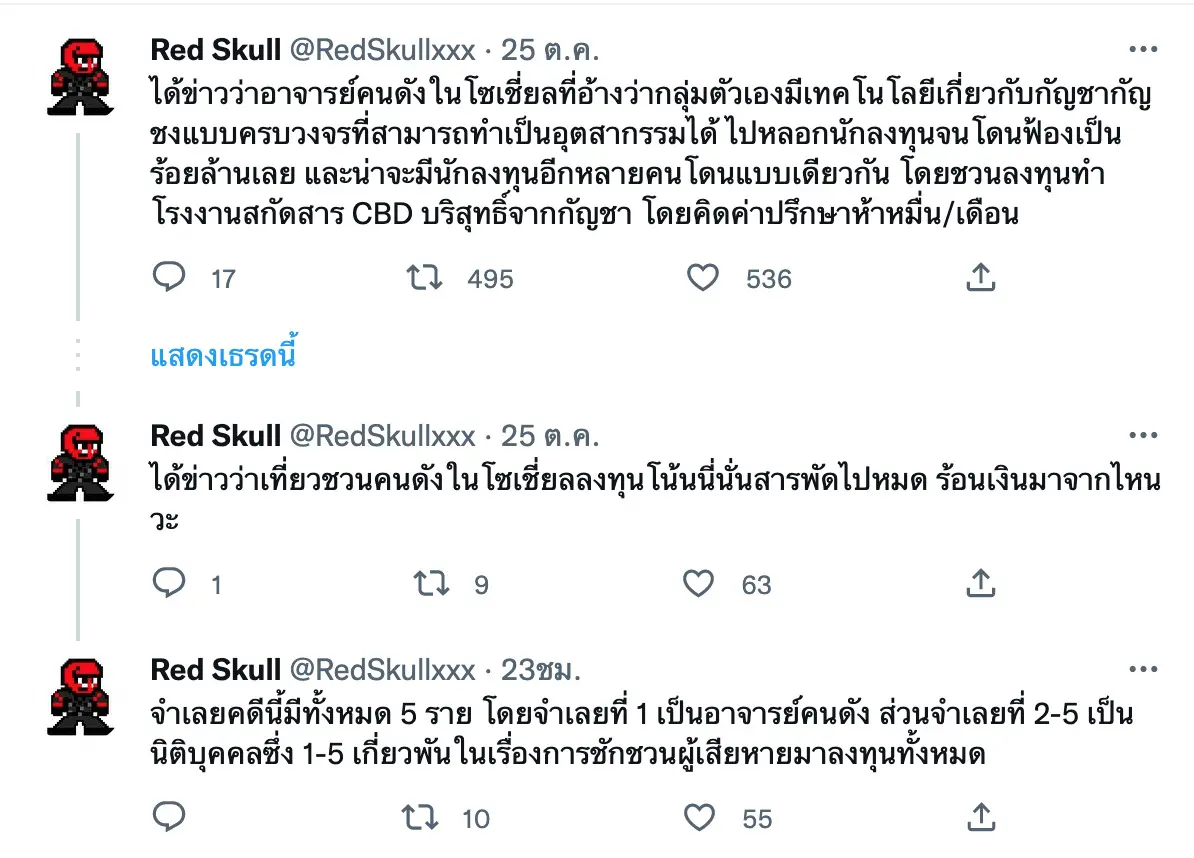Reply to the tweet with 1 reply

(167, 582)
